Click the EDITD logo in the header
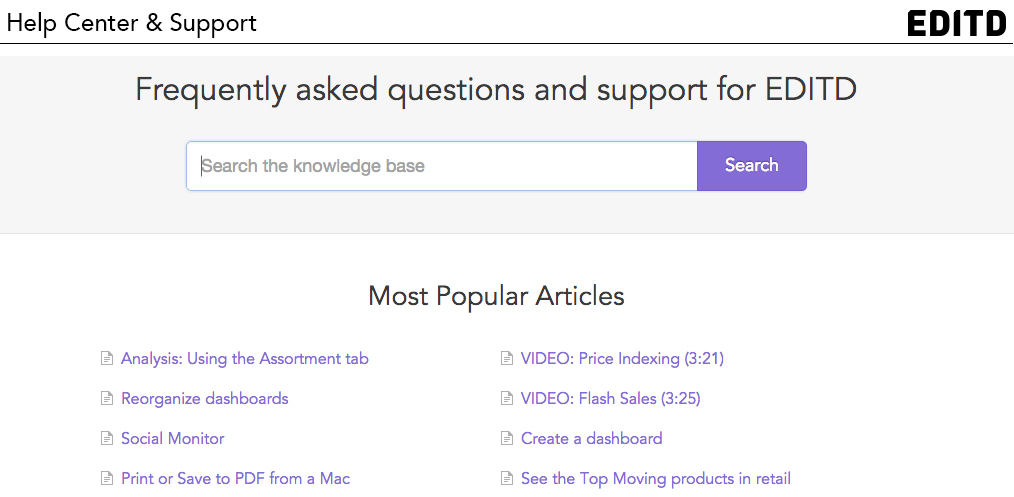The width and height of the screenshot is (1014, 497). [957, 23]
